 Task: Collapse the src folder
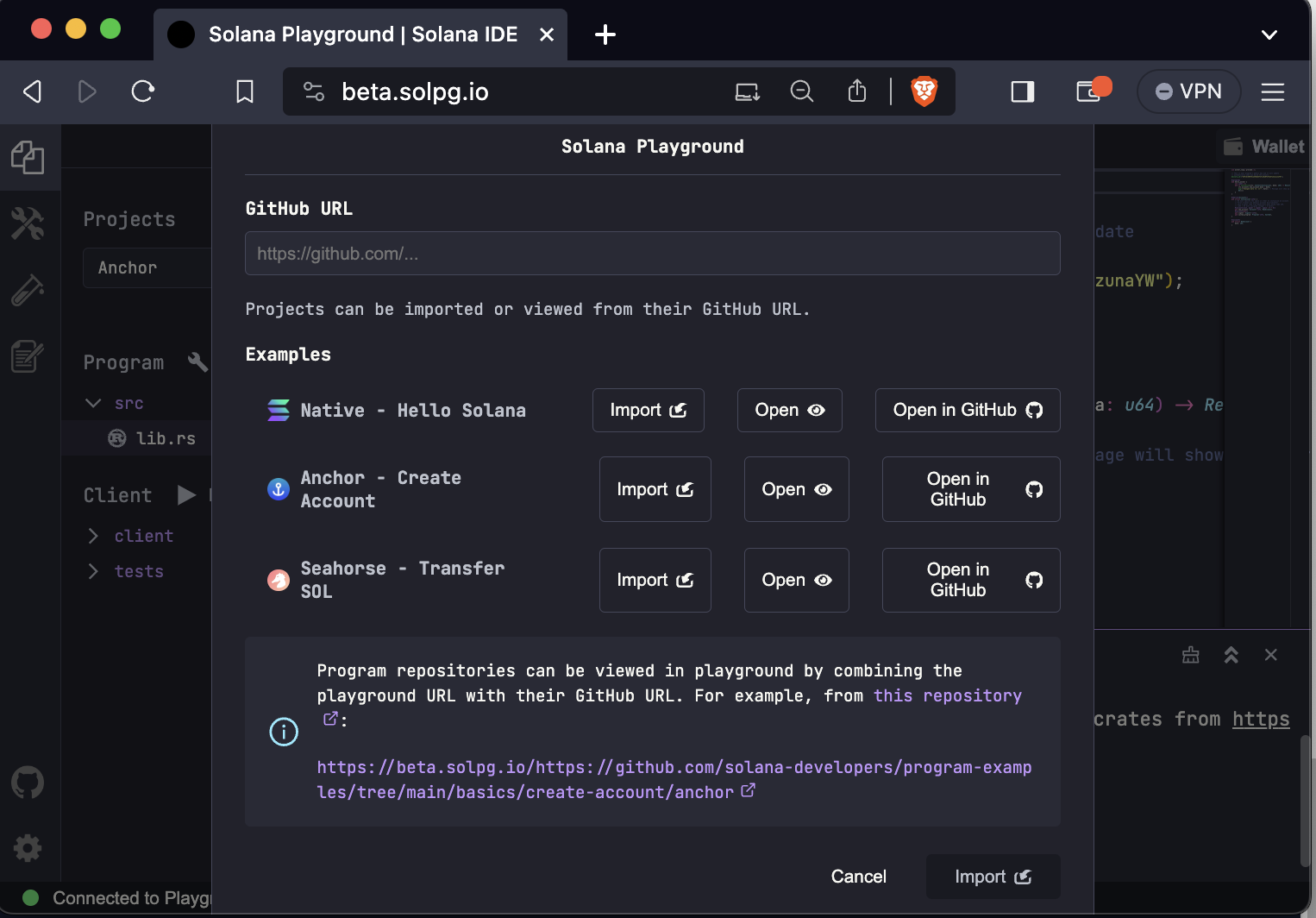tap(93, 403)
